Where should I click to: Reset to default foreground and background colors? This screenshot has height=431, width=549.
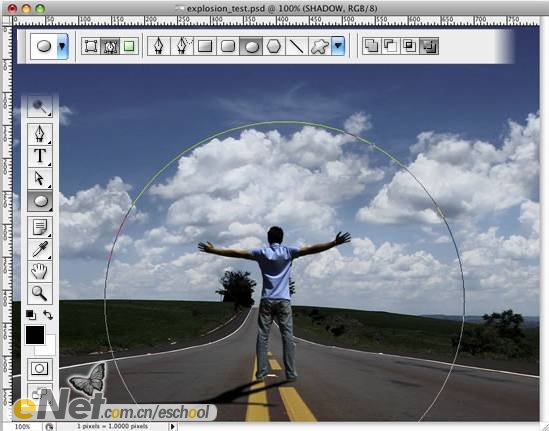coord(31,314)
